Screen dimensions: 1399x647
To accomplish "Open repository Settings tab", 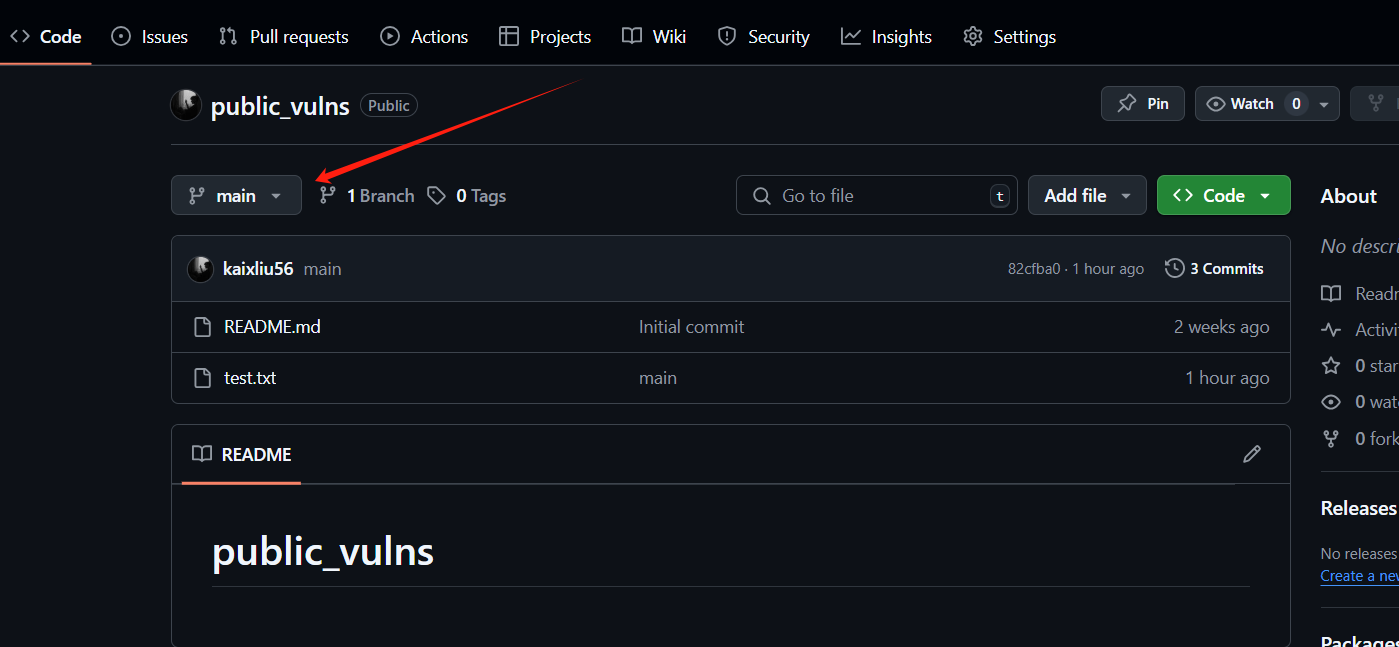I will tap(1009, 37).
